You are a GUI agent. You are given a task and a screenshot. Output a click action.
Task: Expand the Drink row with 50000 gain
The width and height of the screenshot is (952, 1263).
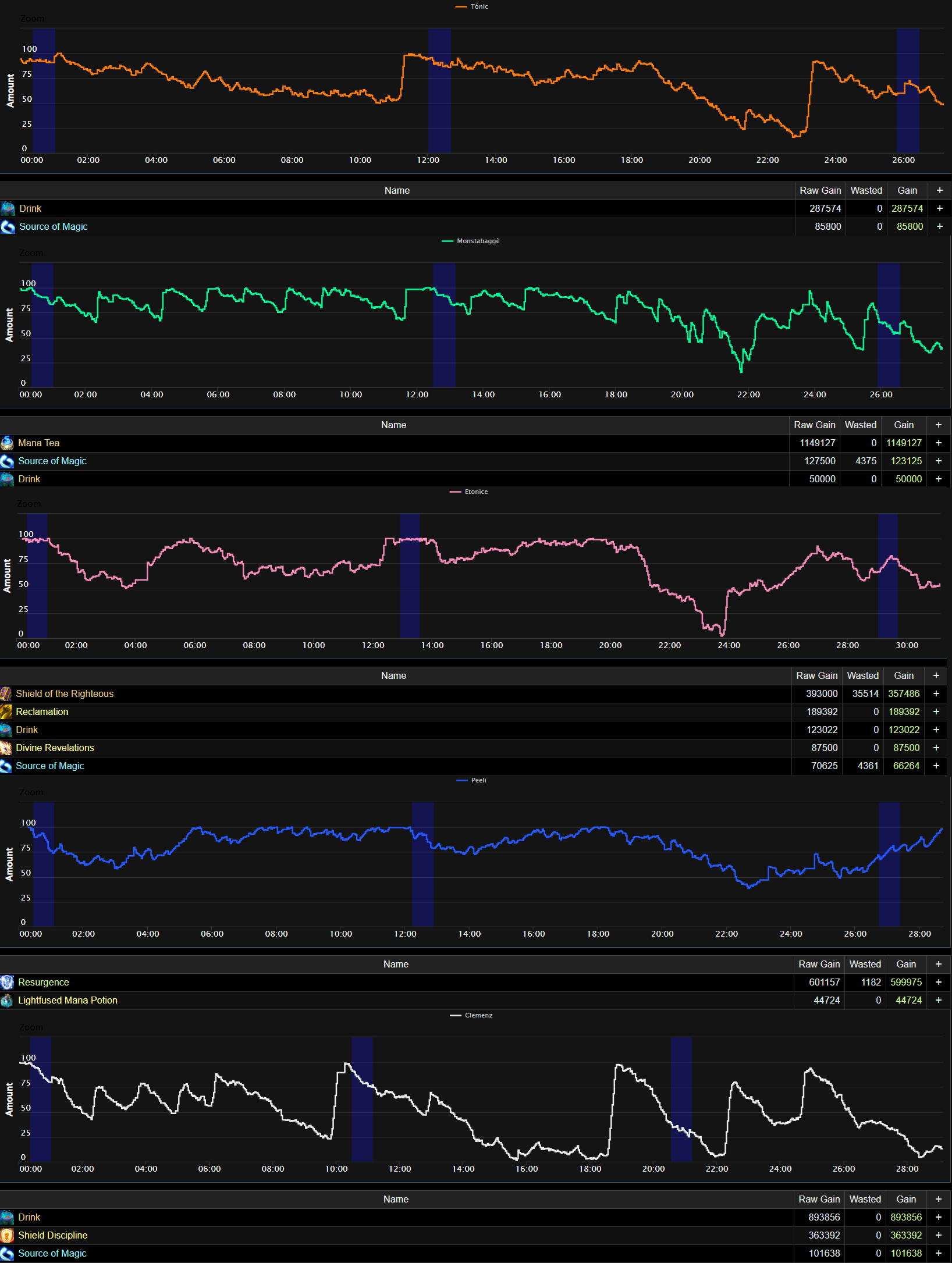(938, 479)
